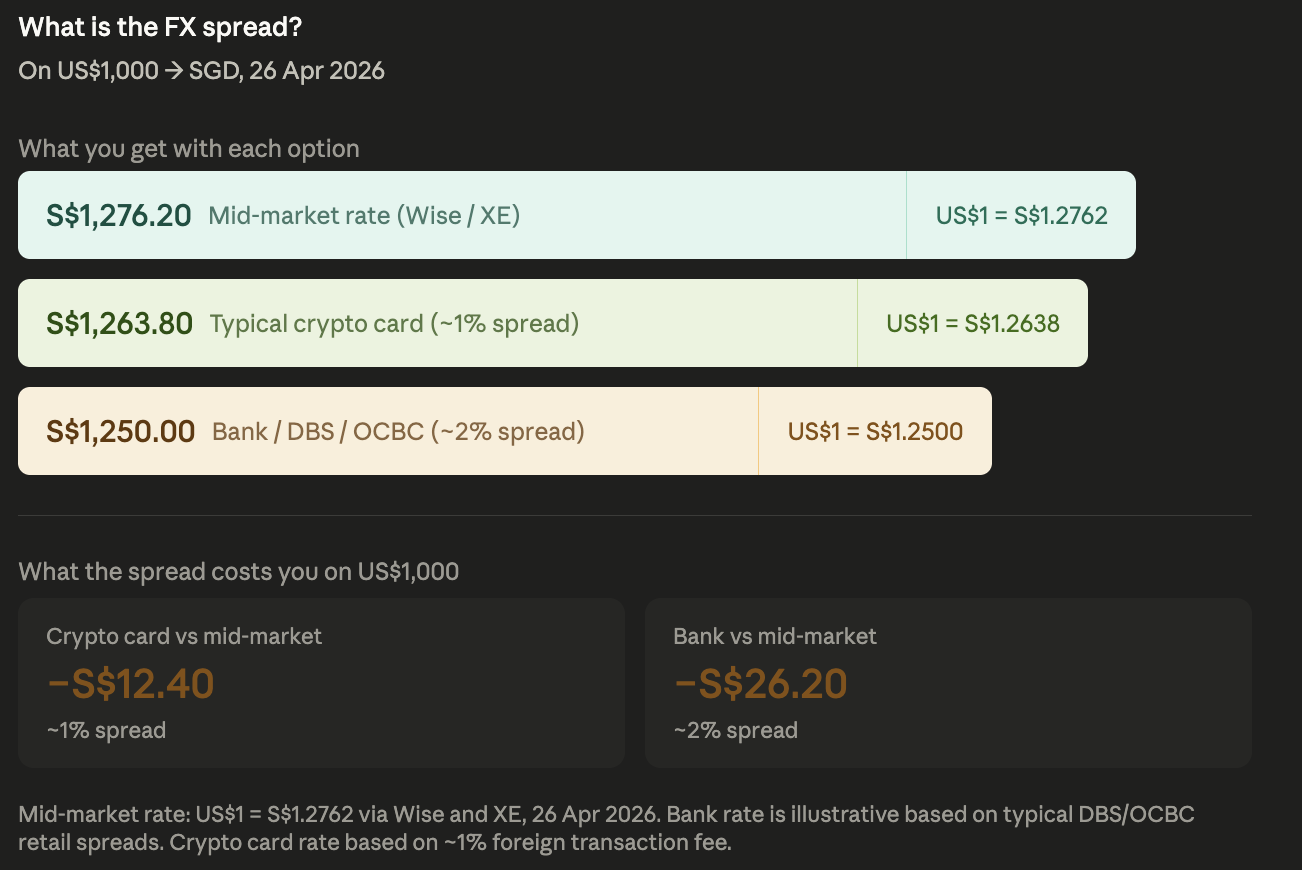1302x870 pixels.
Task: Click the "What is the FX spread?" title
Action: [x=160, y=27]
